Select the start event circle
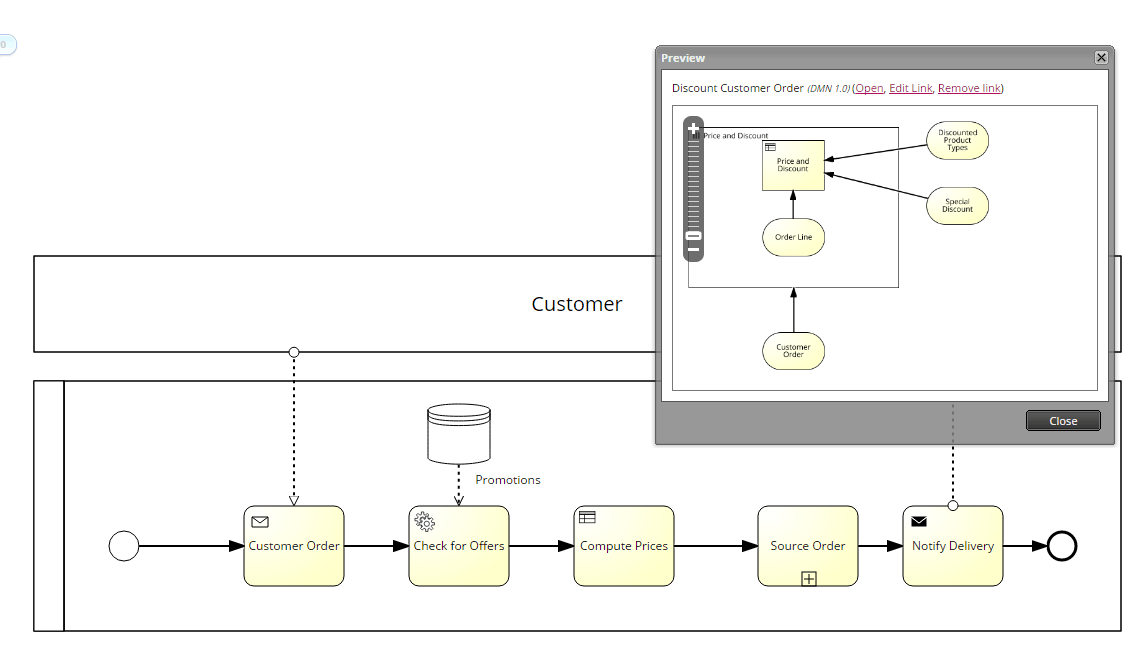This screenshot has height=650, width=1145. [x=124, y=546]
